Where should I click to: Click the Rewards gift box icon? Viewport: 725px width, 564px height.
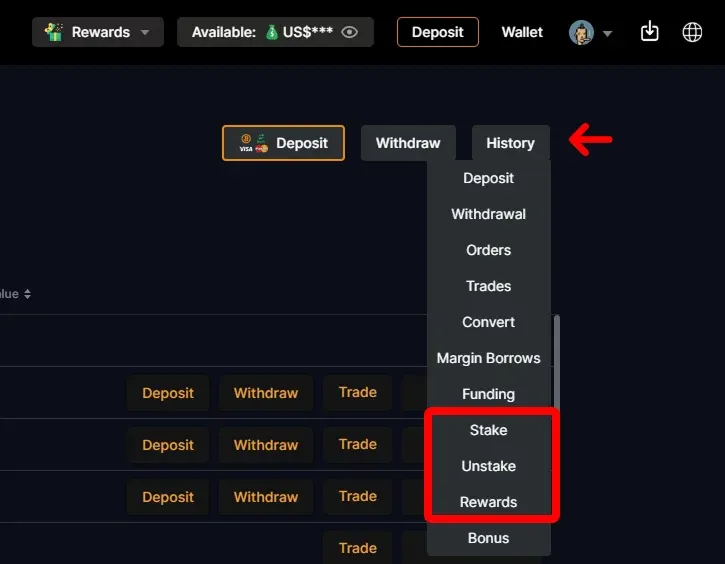[54, 32]
